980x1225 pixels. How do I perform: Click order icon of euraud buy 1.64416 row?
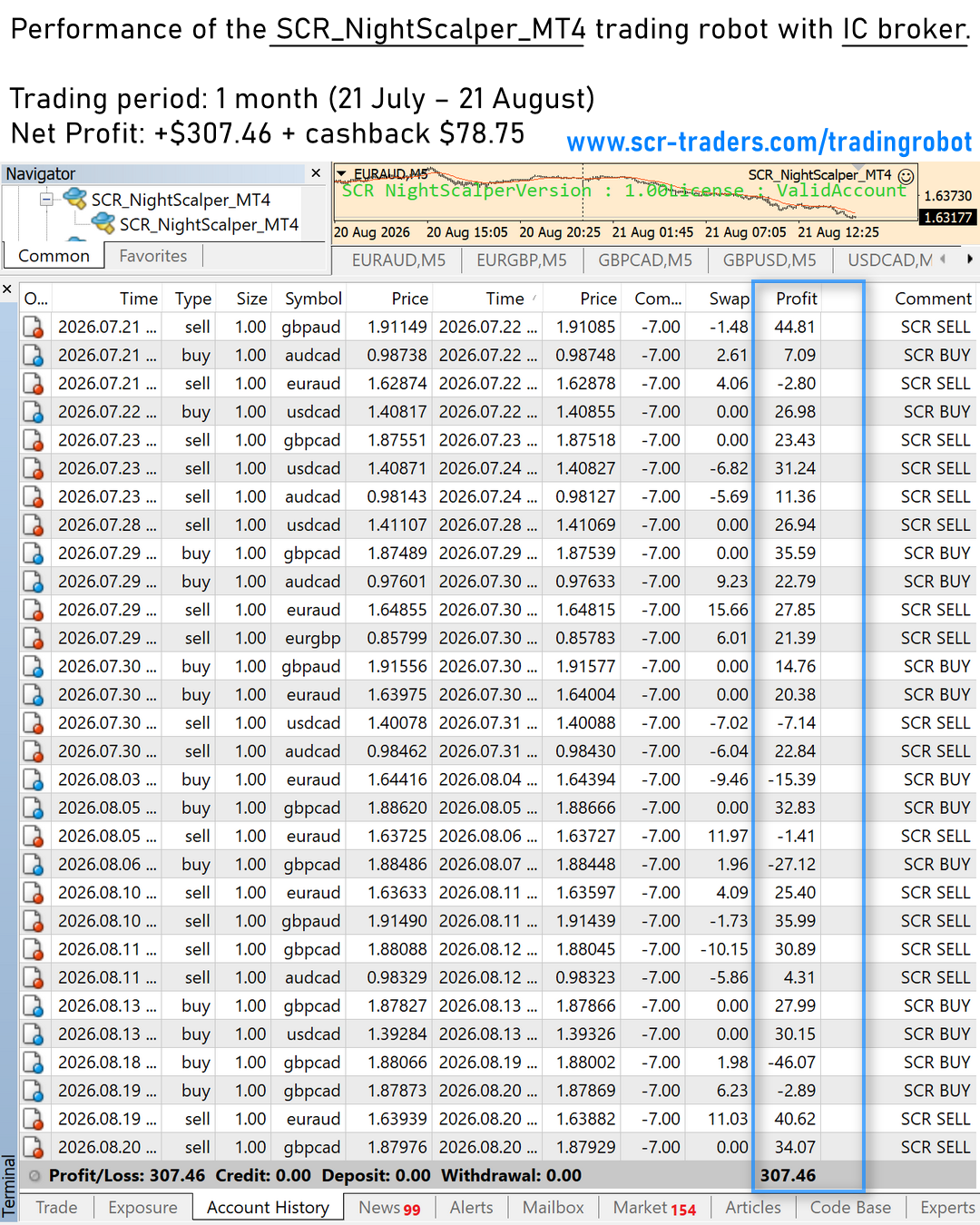tap(34, 779)
